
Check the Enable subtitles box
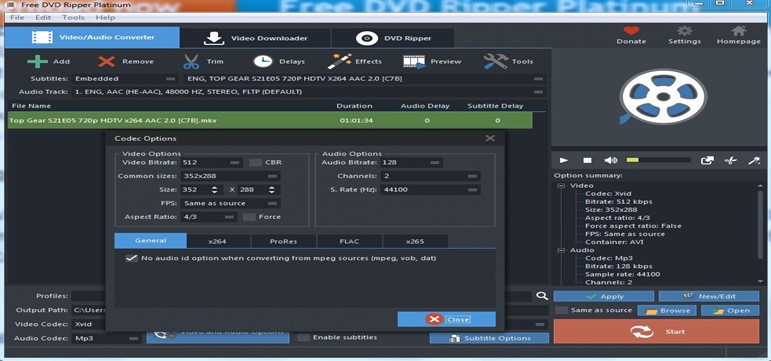[304, 337]
